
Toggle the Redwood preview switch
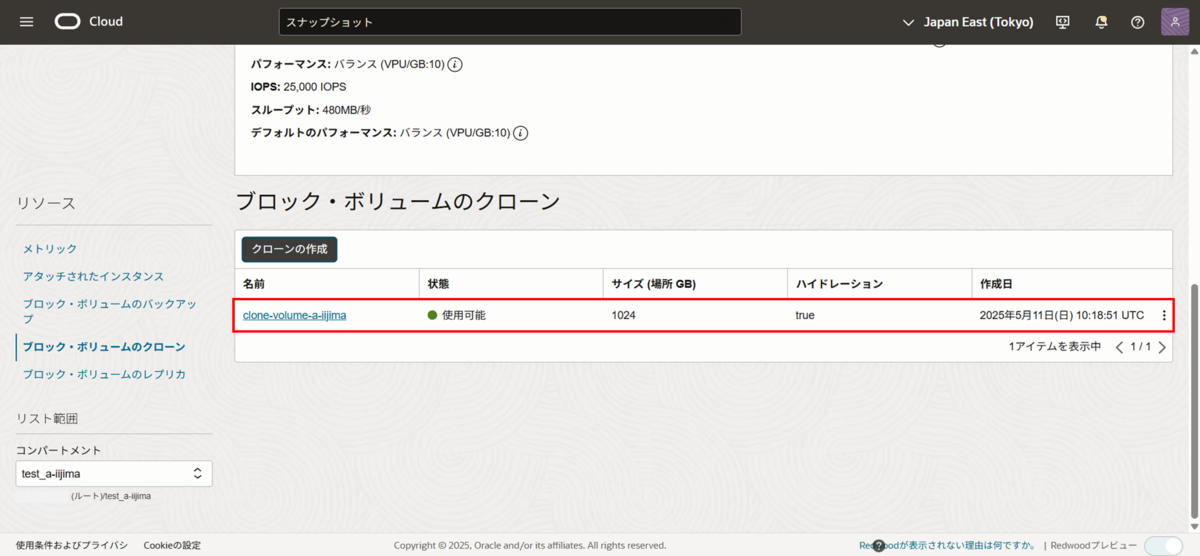pos(1163,546)
